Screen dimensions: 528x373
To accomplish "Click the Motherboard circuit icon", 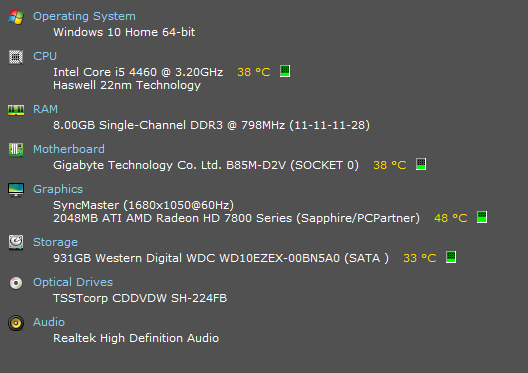I will (16, 149).
